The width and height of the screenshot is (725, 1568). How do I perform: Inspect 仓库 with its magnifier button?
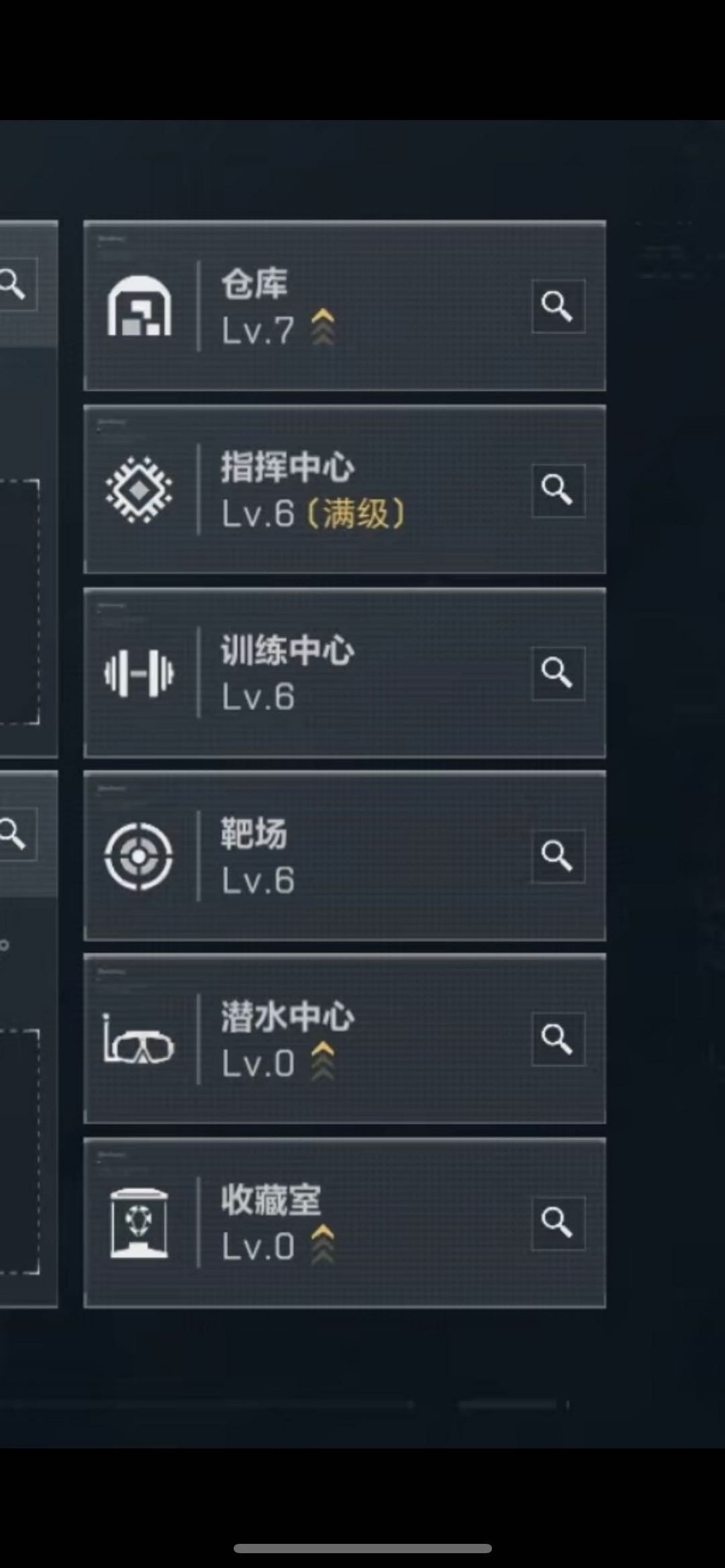[558, 307]
